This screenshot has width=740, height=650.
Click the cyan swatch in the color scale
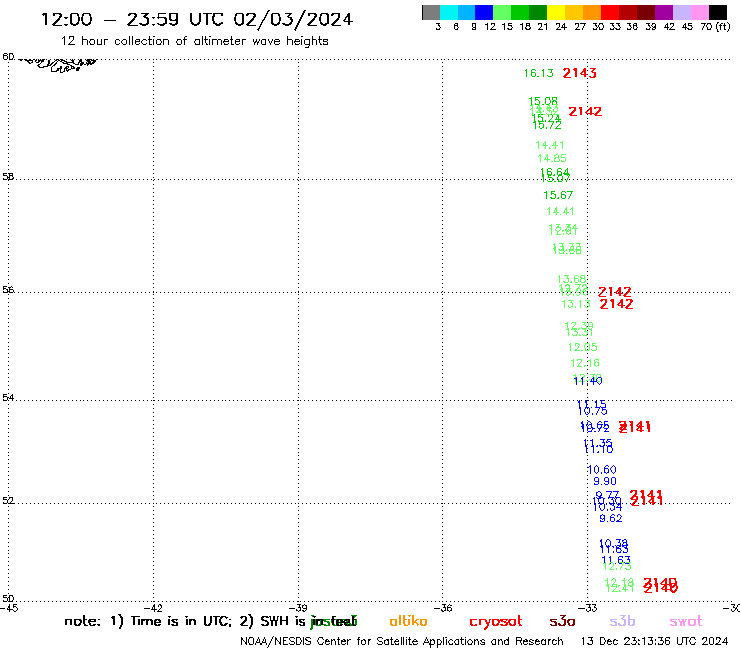pos(448,12)
